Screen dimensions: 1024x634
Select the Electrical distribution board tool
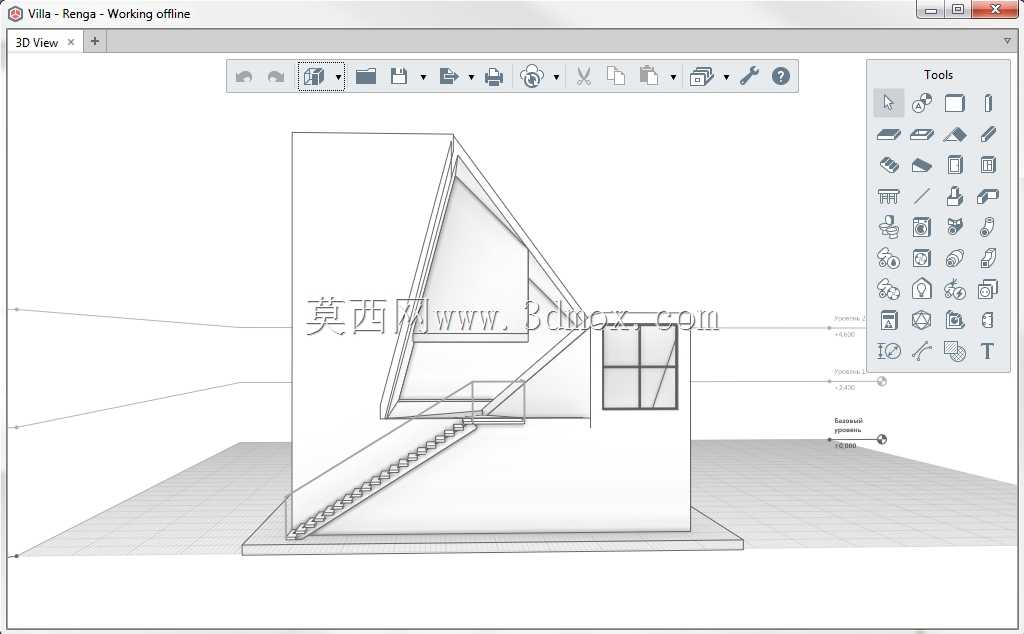[x=889, y=320]
